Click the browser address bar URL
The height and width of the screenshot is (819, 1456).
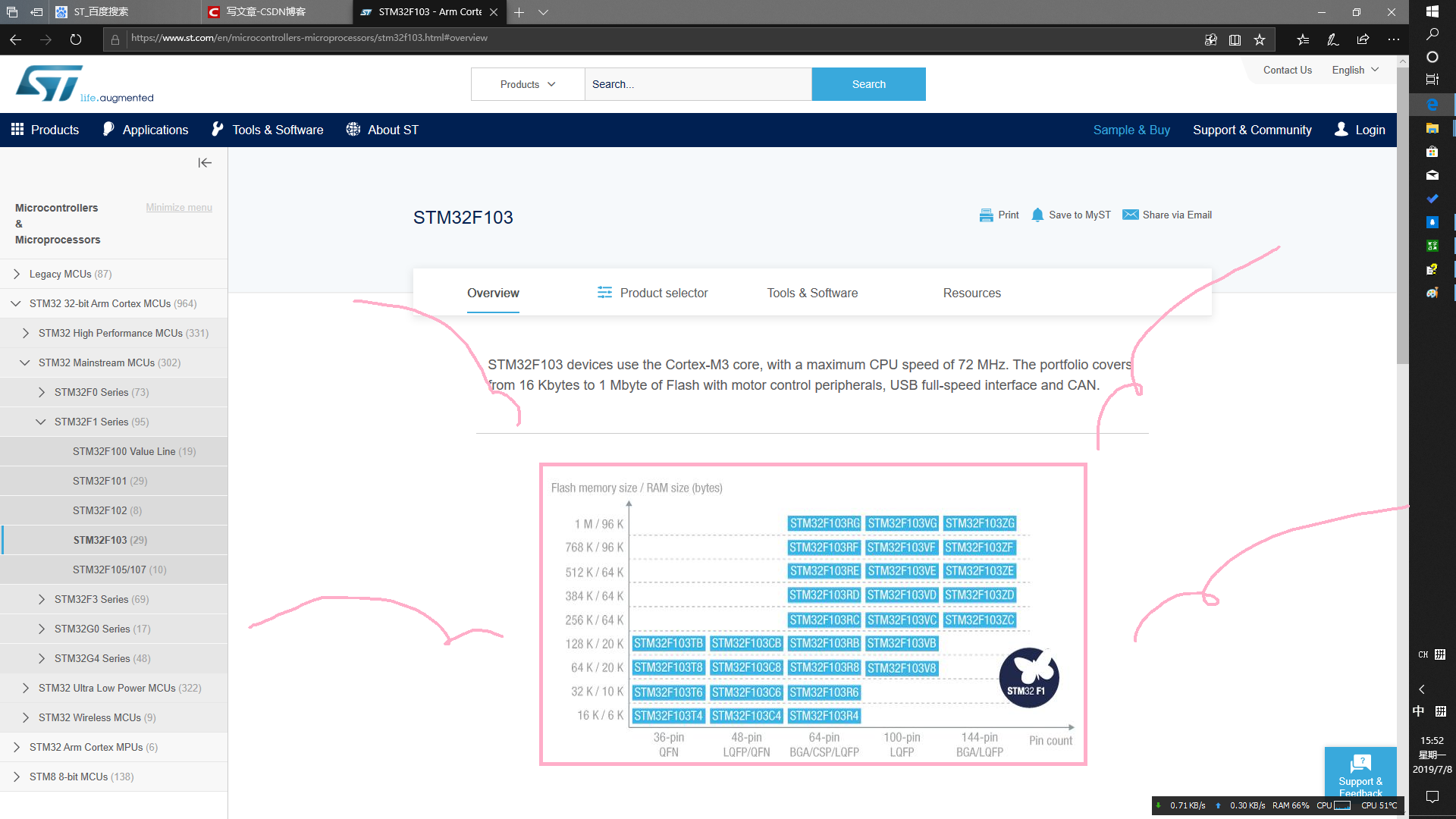point(309,38)
